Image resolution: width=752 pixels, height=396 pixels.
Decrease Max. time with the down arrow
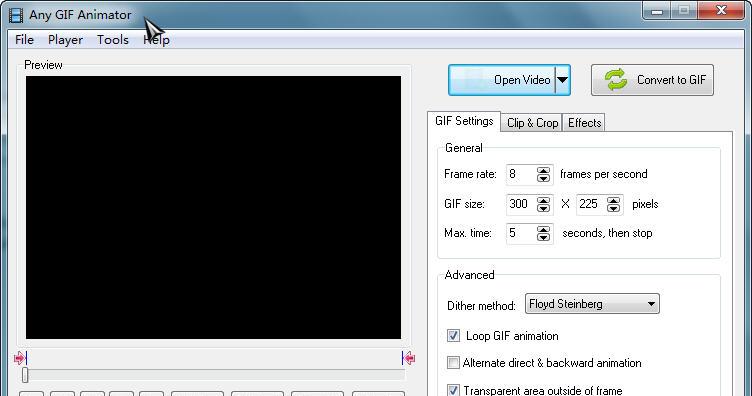[x=543, y=238]
